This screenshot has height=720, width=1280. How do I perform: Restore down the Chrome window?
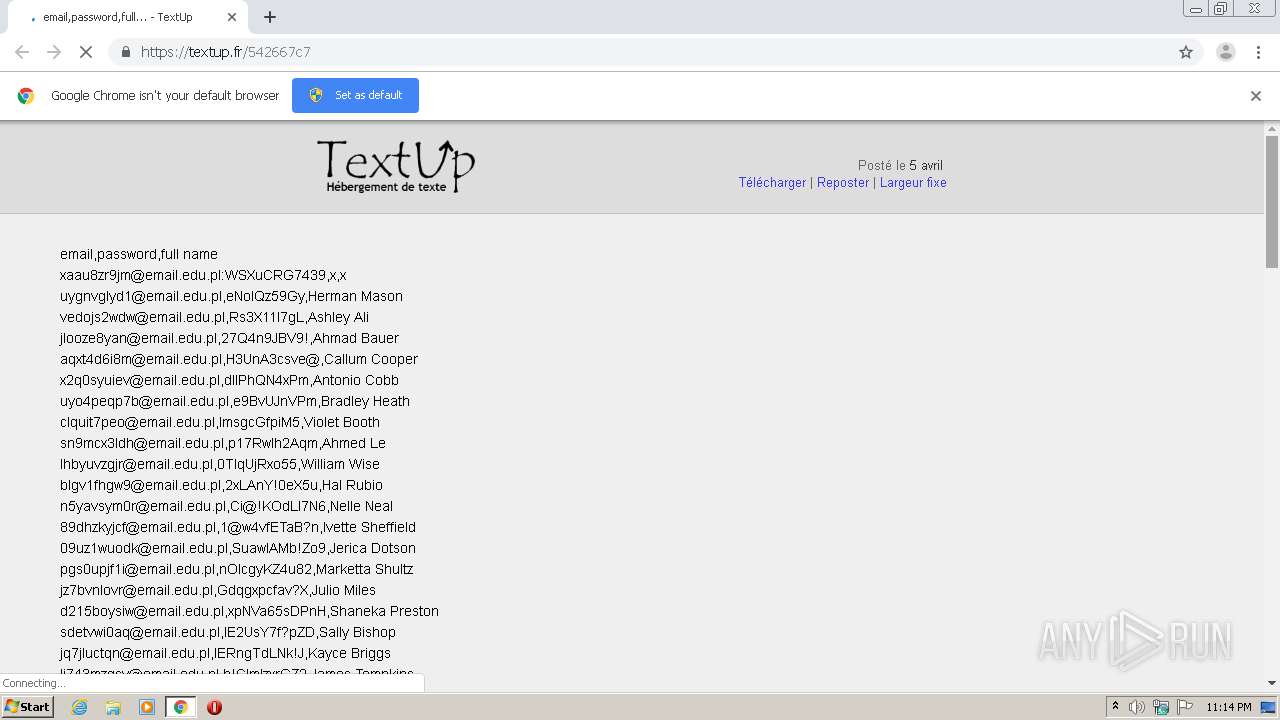click(1221, 9)
